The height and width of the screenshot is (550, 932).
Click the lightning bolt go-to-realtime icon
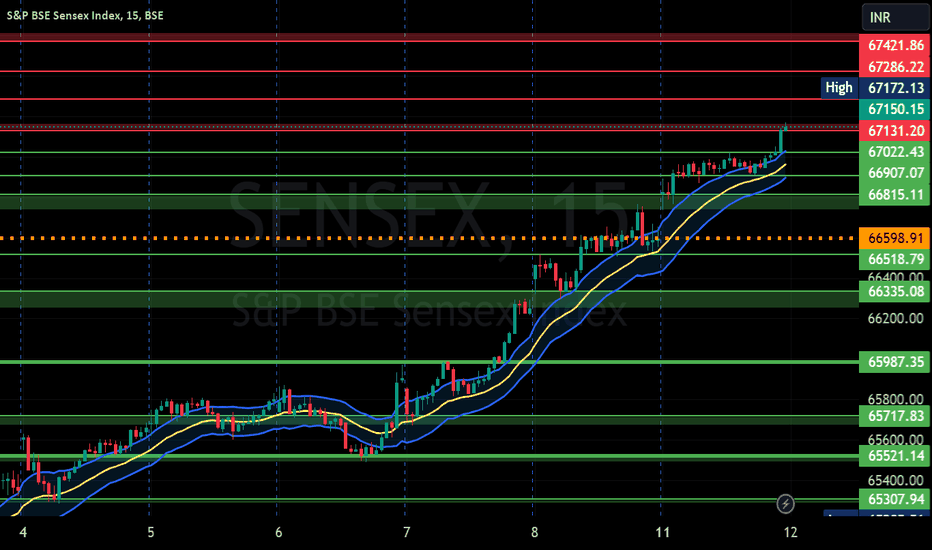click(785, 504)
